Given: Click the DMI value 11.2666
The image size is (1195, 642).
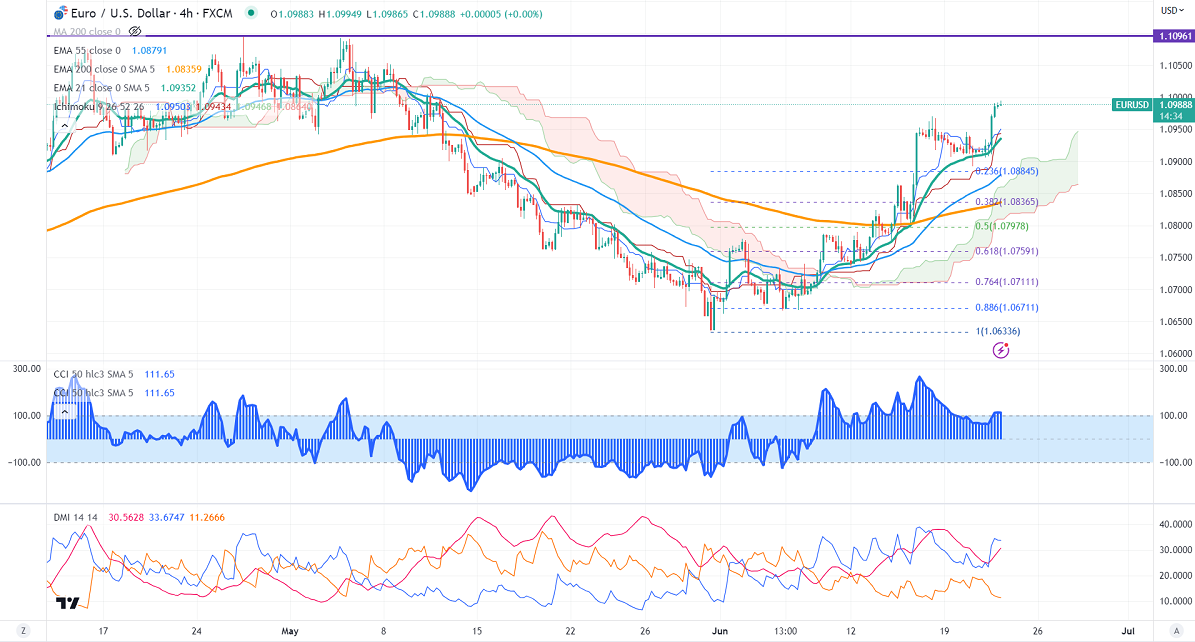Looking at the screenshot, I should (207, 517).
